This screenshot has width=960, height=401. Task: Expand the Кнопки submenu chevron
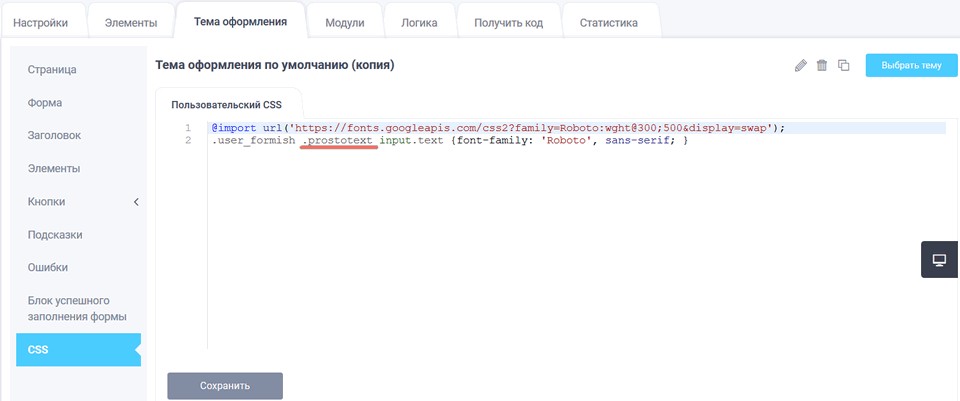136,202
